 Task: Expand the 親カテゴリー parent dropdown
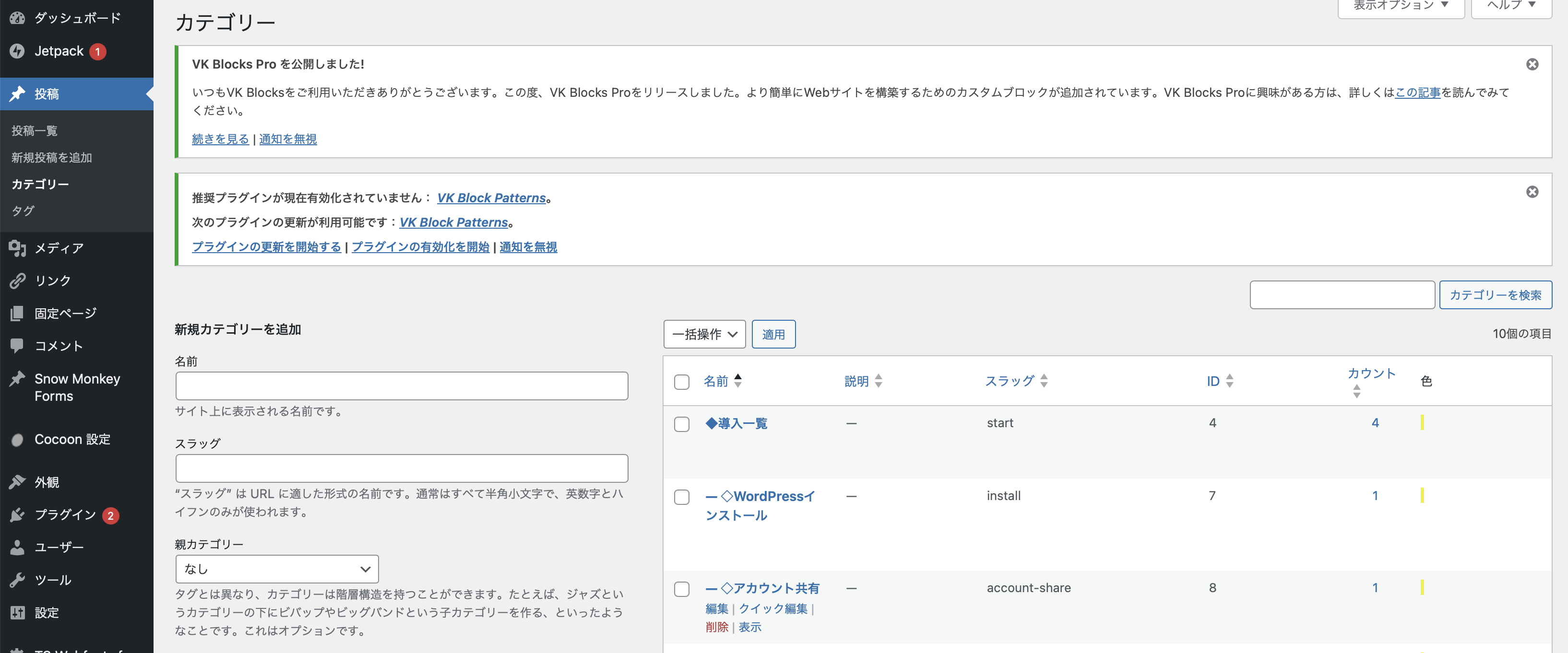(x=277, y=569)
